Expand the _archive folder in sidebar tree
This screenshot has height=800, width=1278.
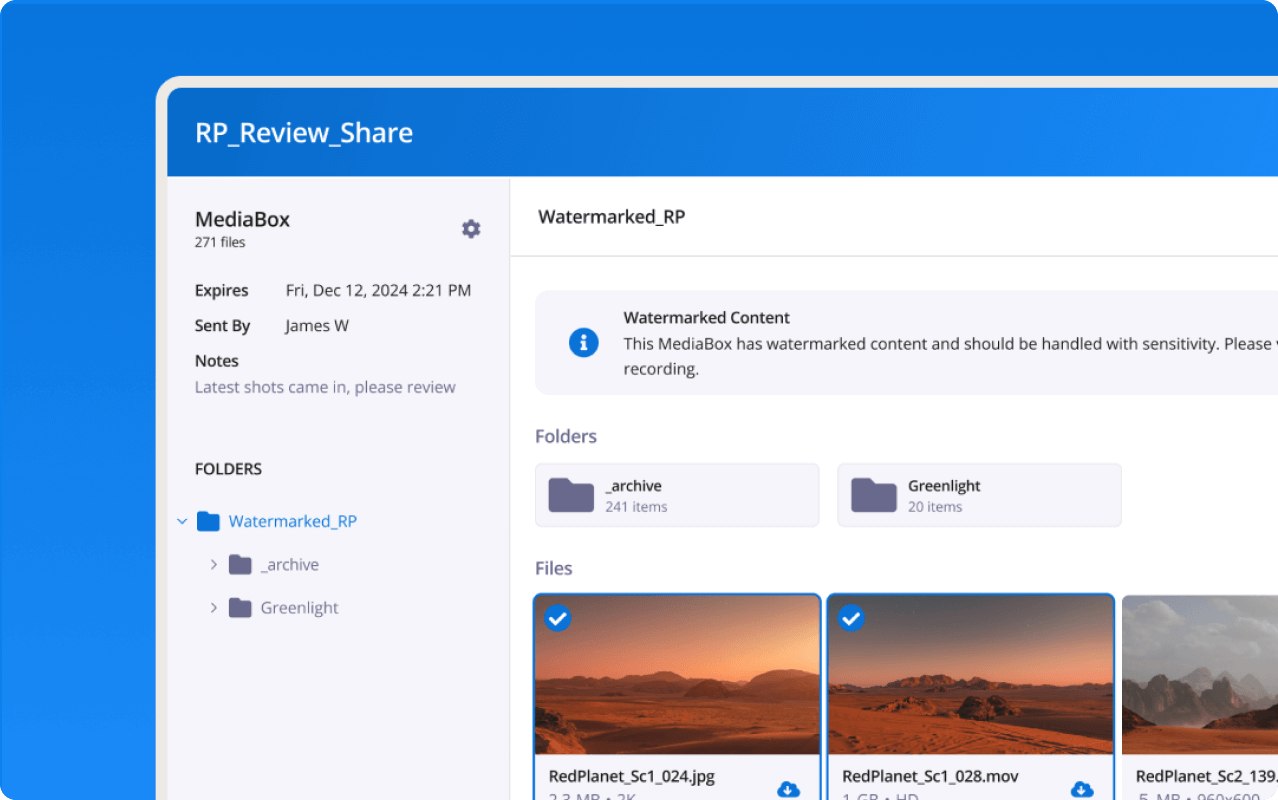pos(213,565)
